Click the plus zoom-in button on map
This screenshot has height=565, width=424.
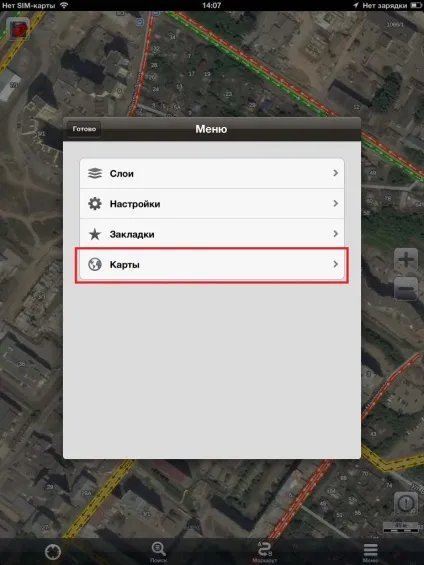click(x=406, y=259)
